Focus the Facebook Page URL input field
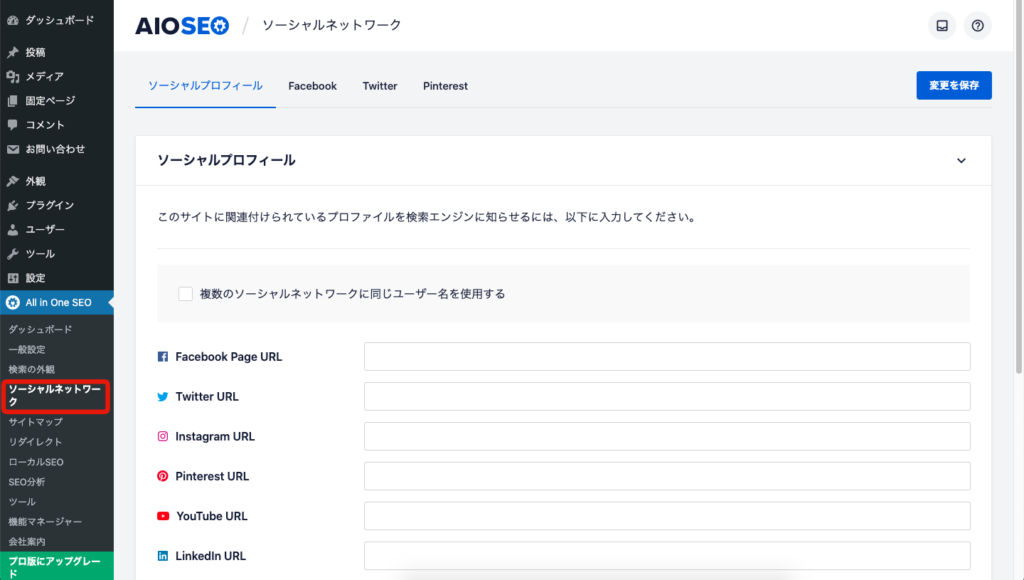This screenshot has width=1024, height=580. tap(667, 357)
